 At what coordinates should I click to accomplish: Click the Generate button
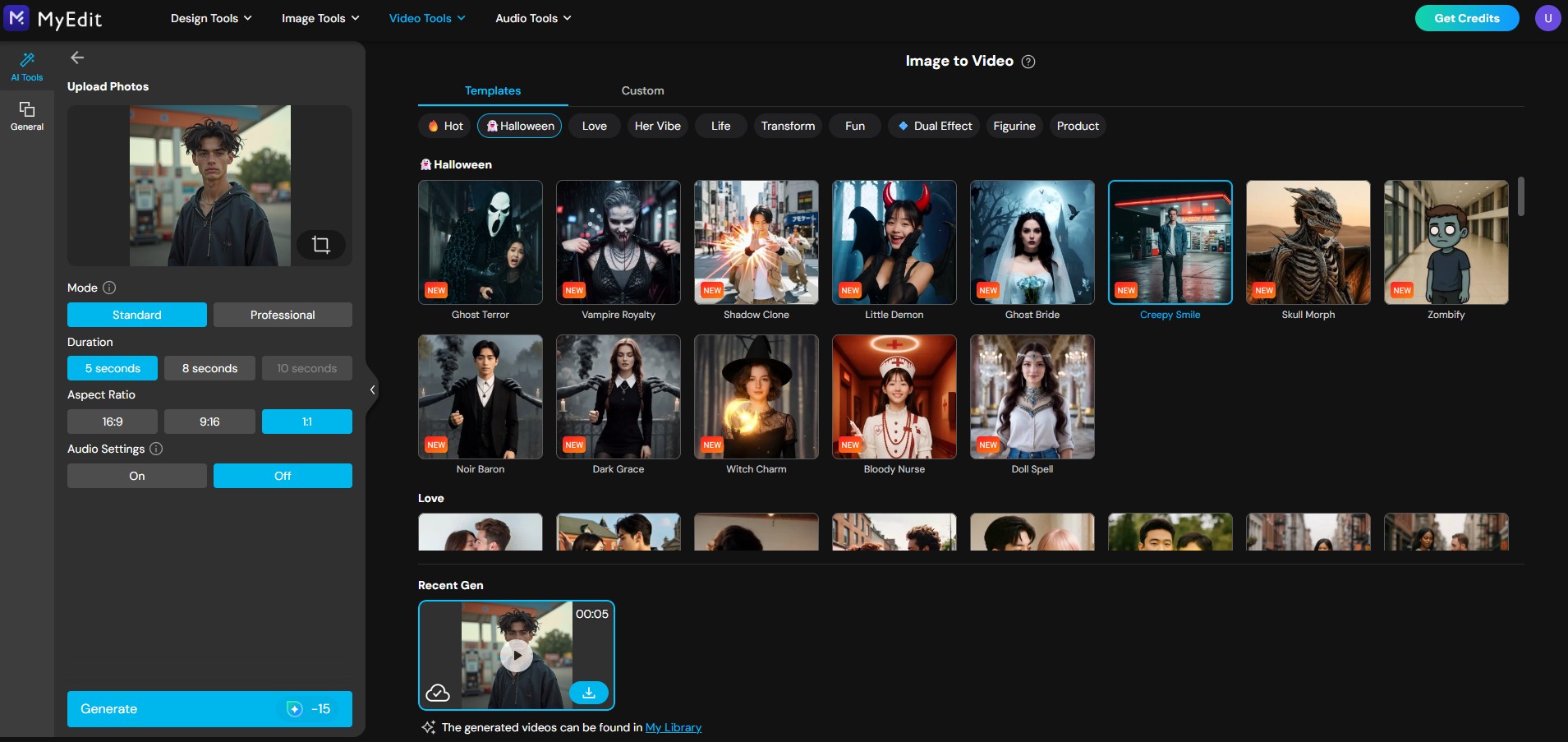click(x=209, y=709)
